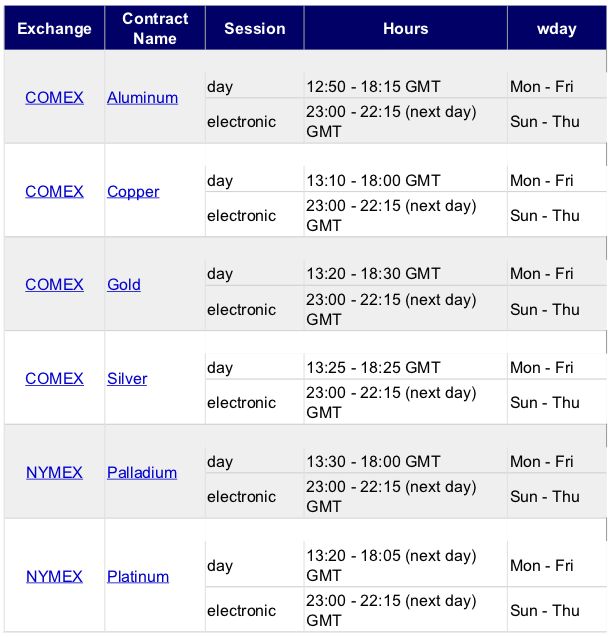The image size is (612, 637).
Task: Open the Platinum contract link
Action: pyautogui.click(x=138, y=576)
